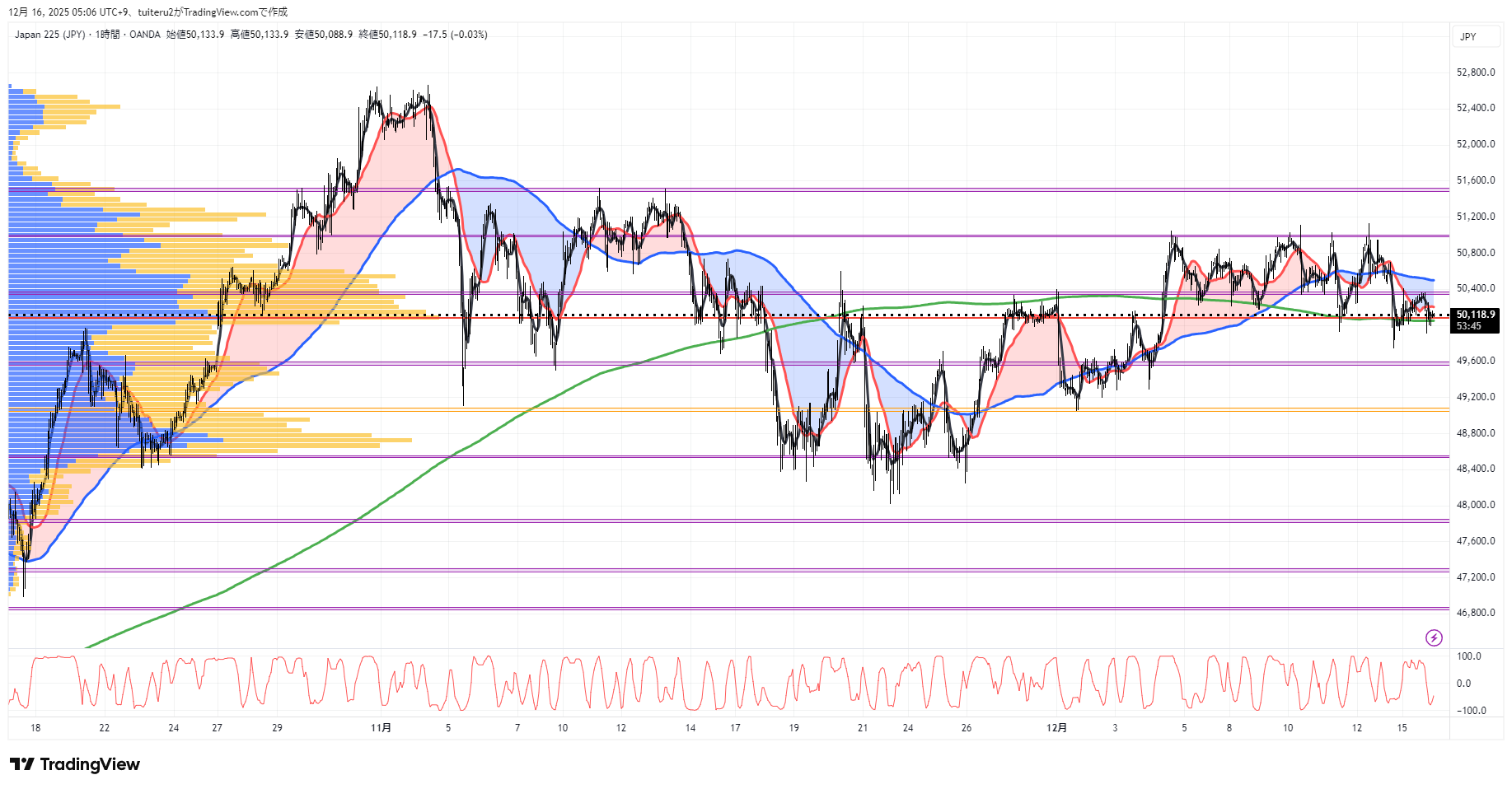
Task: Click the 11月 date label on time axis
Action: (x=381, y=728)
